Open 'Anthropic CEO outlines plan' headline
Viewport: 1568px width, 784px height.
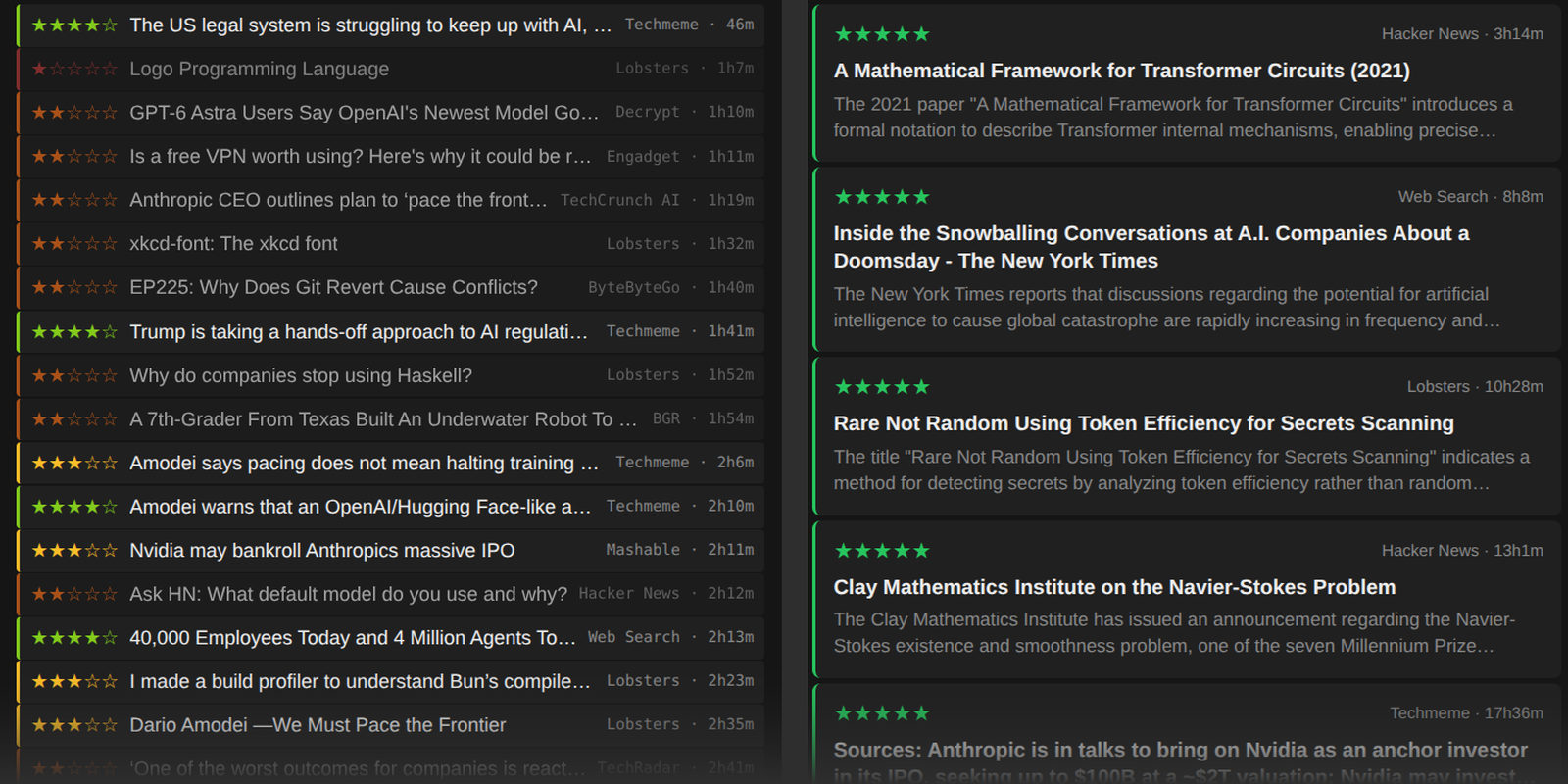click(x=339, y=200)
